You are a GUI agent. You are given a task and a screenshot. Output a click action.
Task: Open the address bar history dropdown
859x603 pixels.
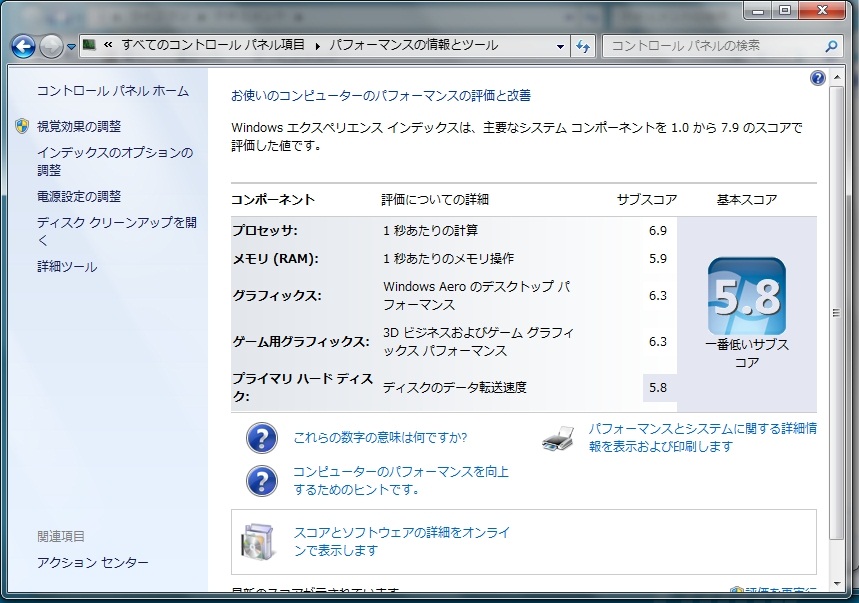[x=560, y=47]
